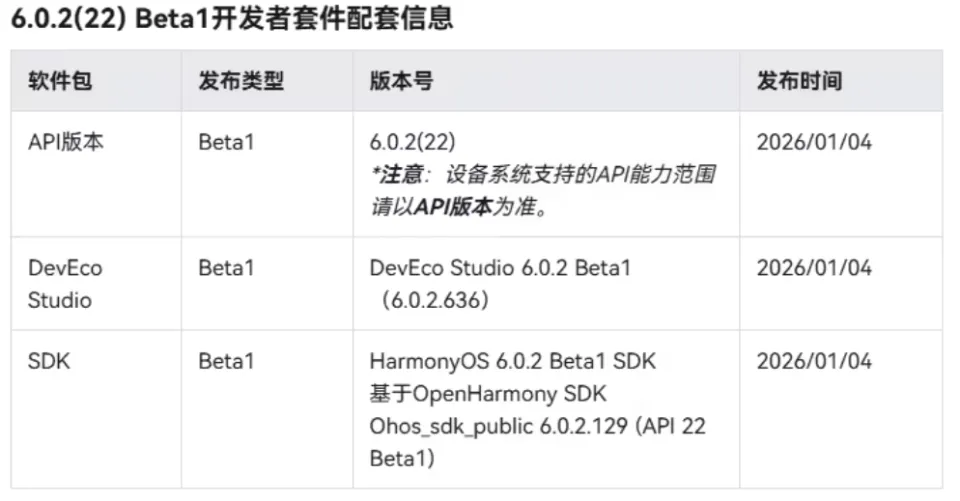Image resolution: width=960 pixels, height=501 pixels.
Task: Click the 发布时间 column header
Action: [x=800, y=81]
